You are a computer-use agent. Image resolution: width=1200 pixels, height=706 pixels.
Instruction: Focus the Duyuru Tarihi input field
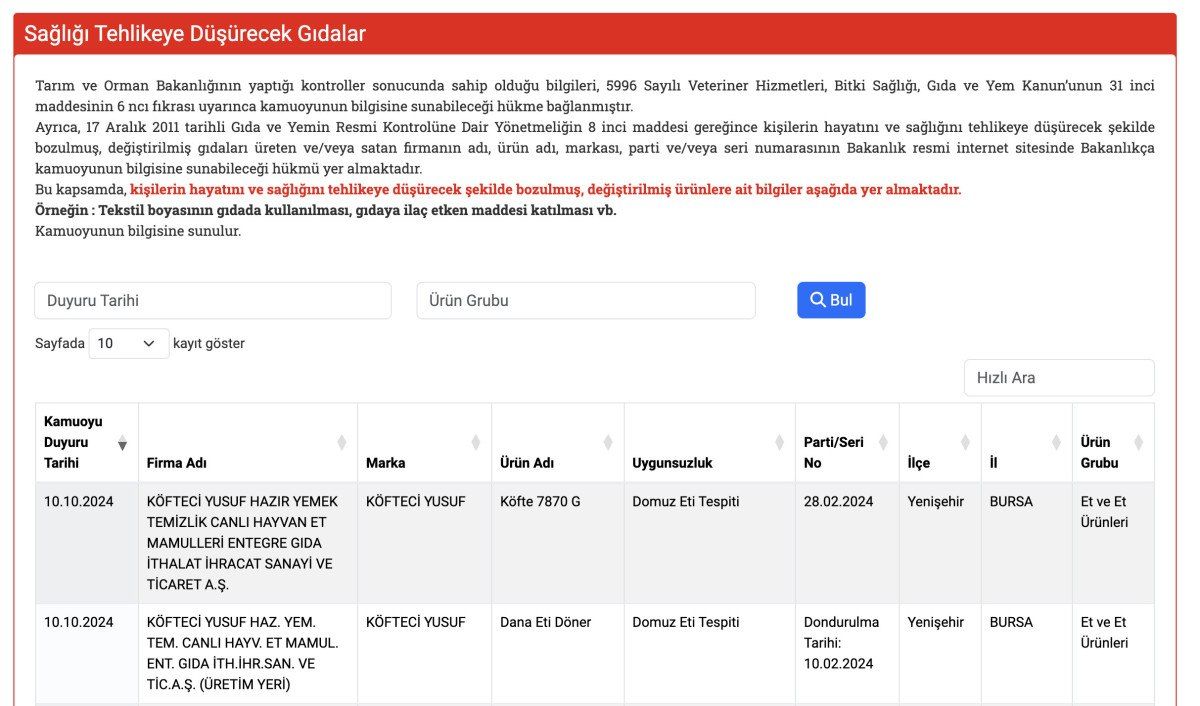pos(213,300)
